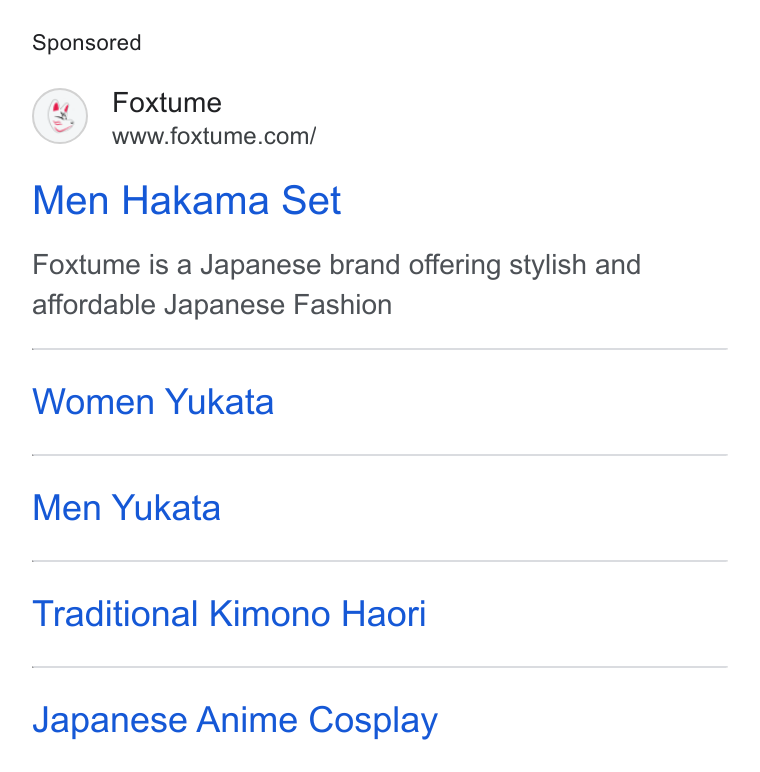
Task: Click the divider line above Women Yukata
Action: click(x=380, y=349)
